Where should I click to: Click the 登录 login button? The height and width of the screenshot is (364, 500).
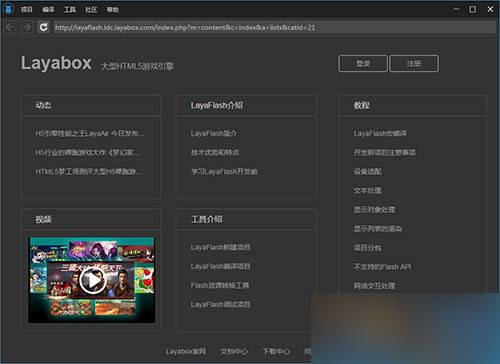coord(363,63)
